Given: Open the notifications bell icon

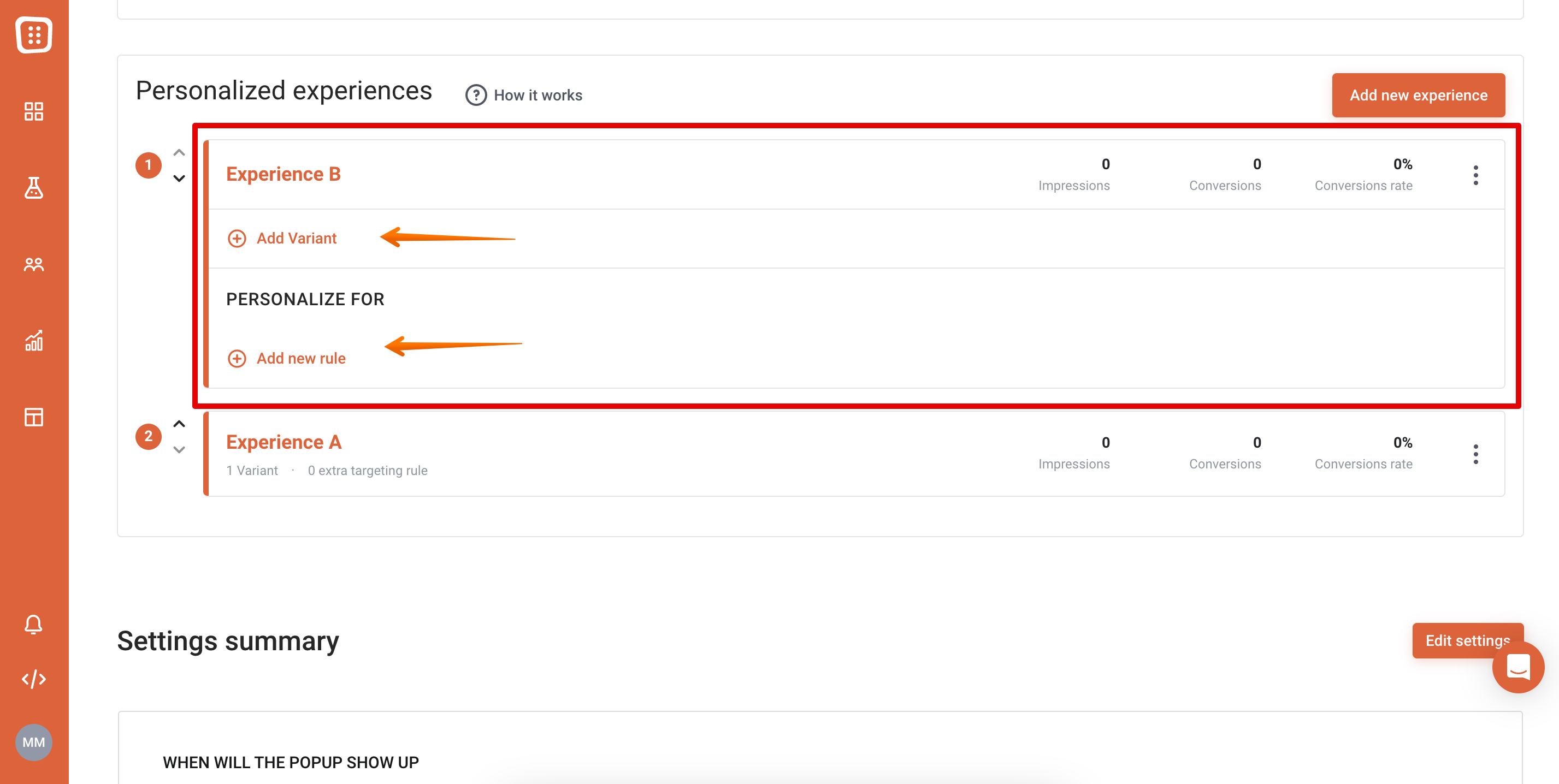Looking at the screenshot, I should click(x=34, y=623).
